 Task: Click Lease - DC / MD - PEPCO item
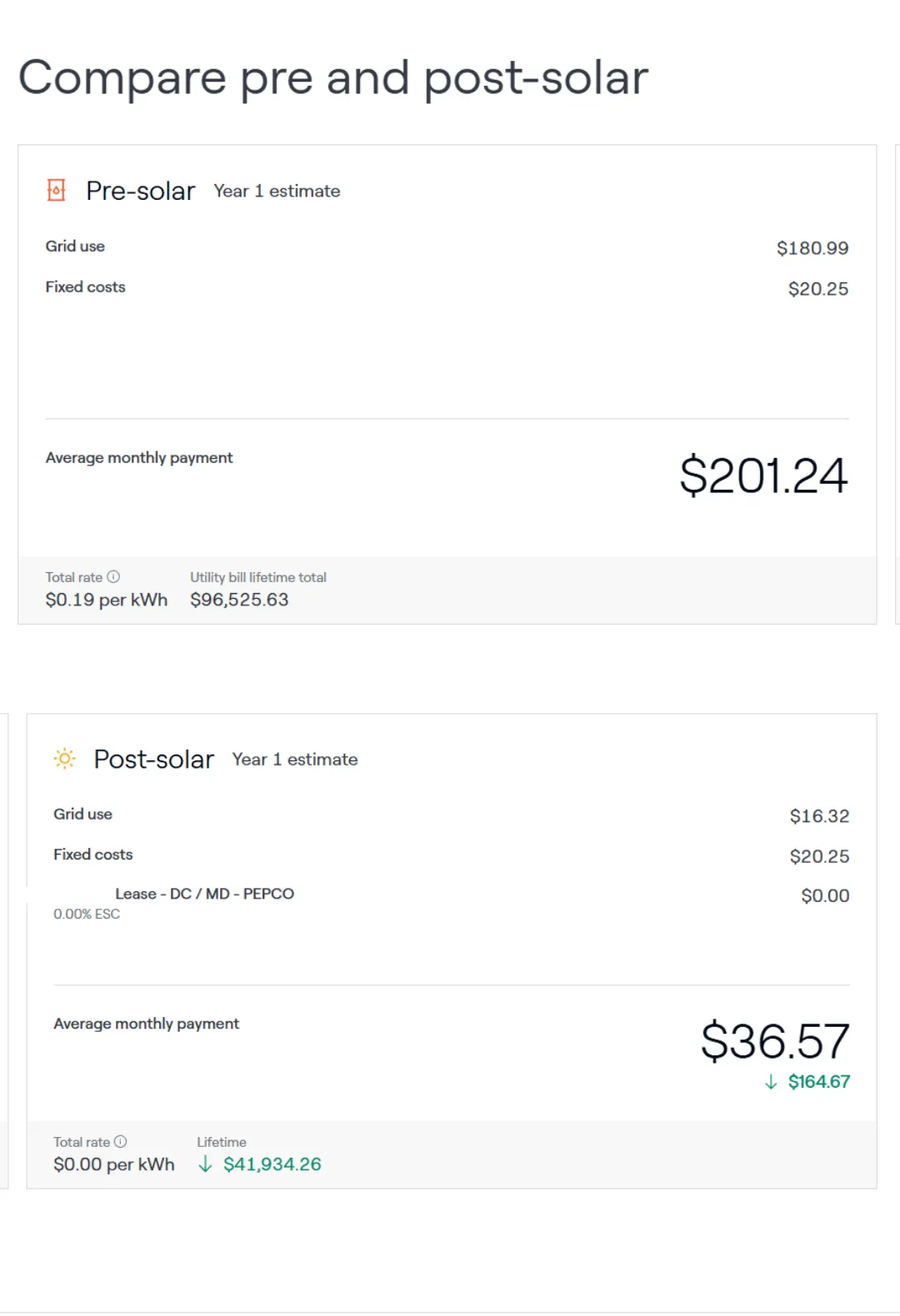204,894
